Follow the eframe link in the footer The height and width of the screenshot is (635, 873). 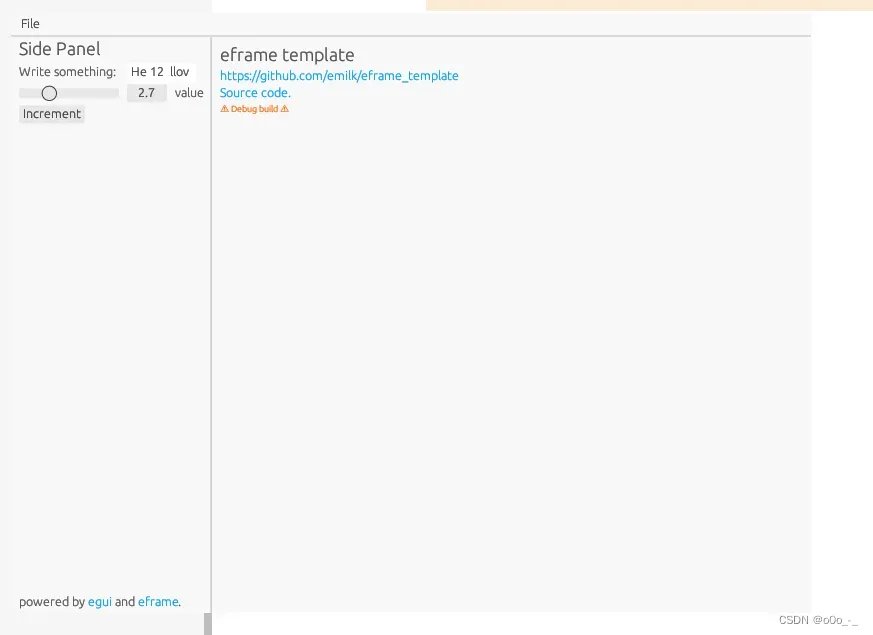pyautogui.click(x=158, y=602)
